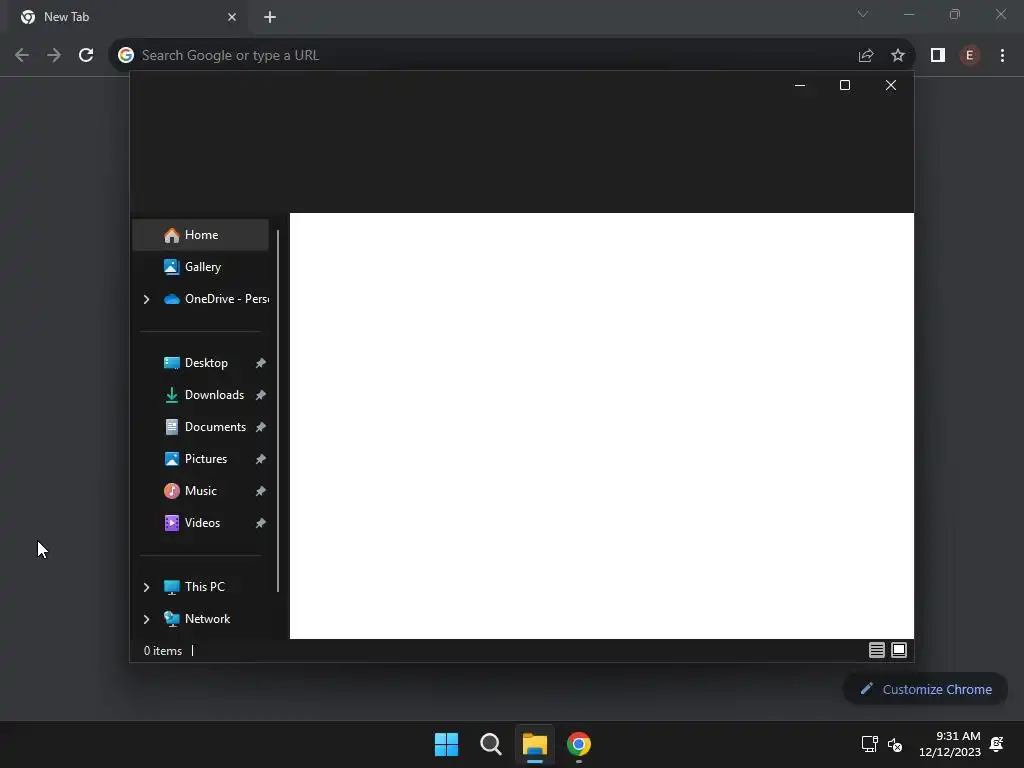Click the Chrome taskbar icon
The width and height of the screenshot is (1024, 768).
(579, 744)
